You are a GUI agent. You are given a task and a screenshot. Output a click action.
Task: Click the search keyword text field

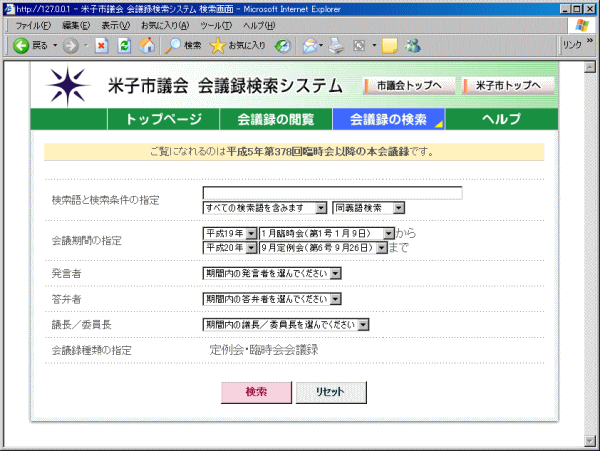point(332,193)
